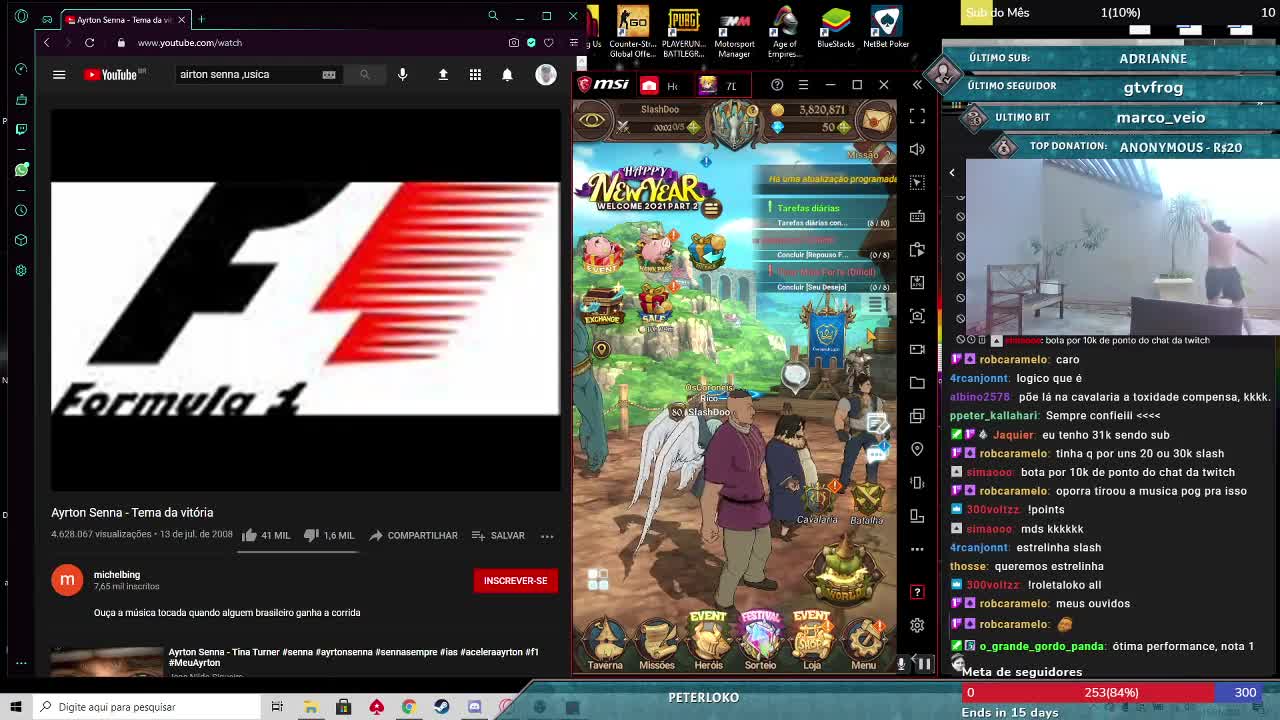This screenshot has height=720, width=1280.
Task: Open the YouTube upload video icon
Action: click(443, 74)
